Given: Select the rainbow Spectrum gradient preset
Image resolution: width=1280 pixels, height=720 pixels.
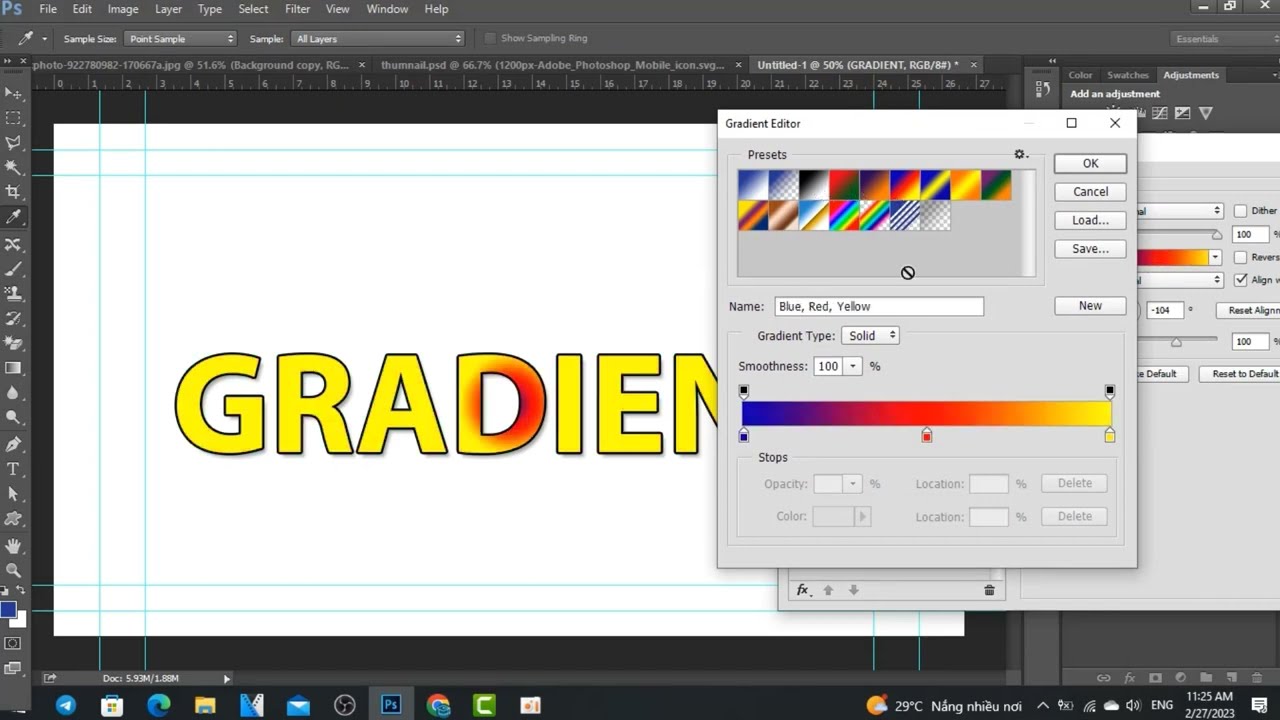Looking at the screenshot, I should pos(844,216).
